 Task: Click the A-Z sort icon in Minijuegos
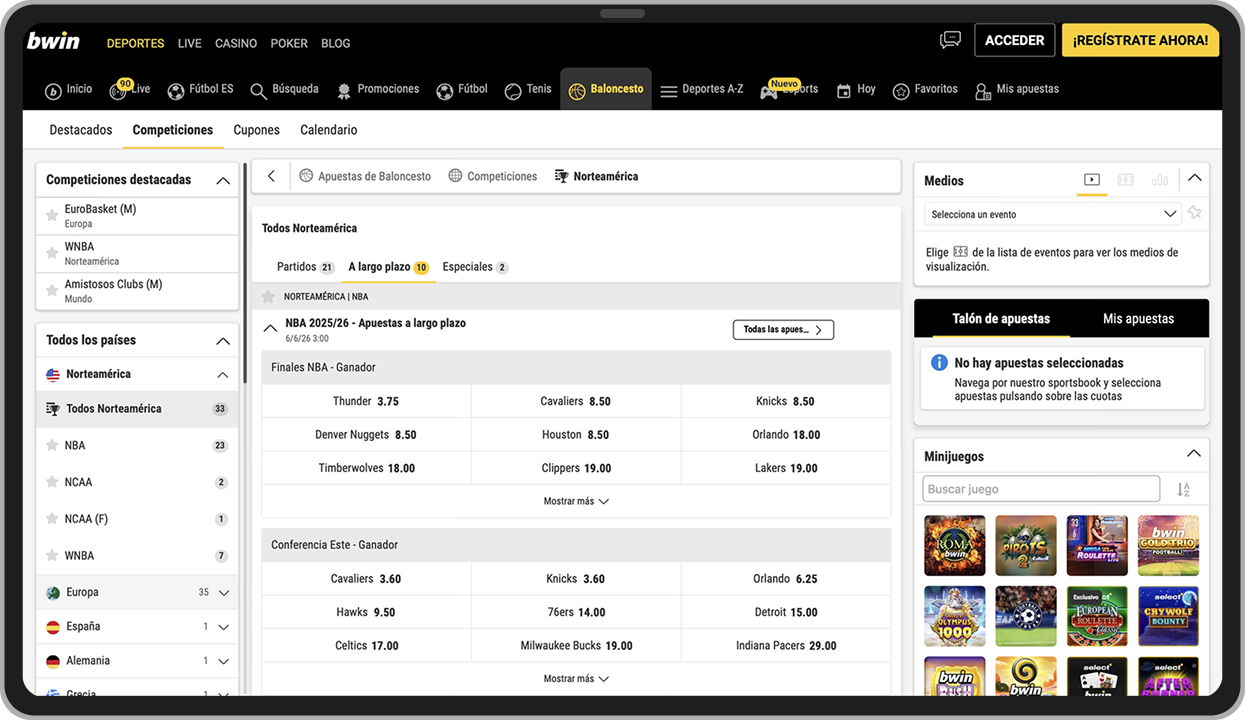pyautogui.click(x=1184, y=489)
